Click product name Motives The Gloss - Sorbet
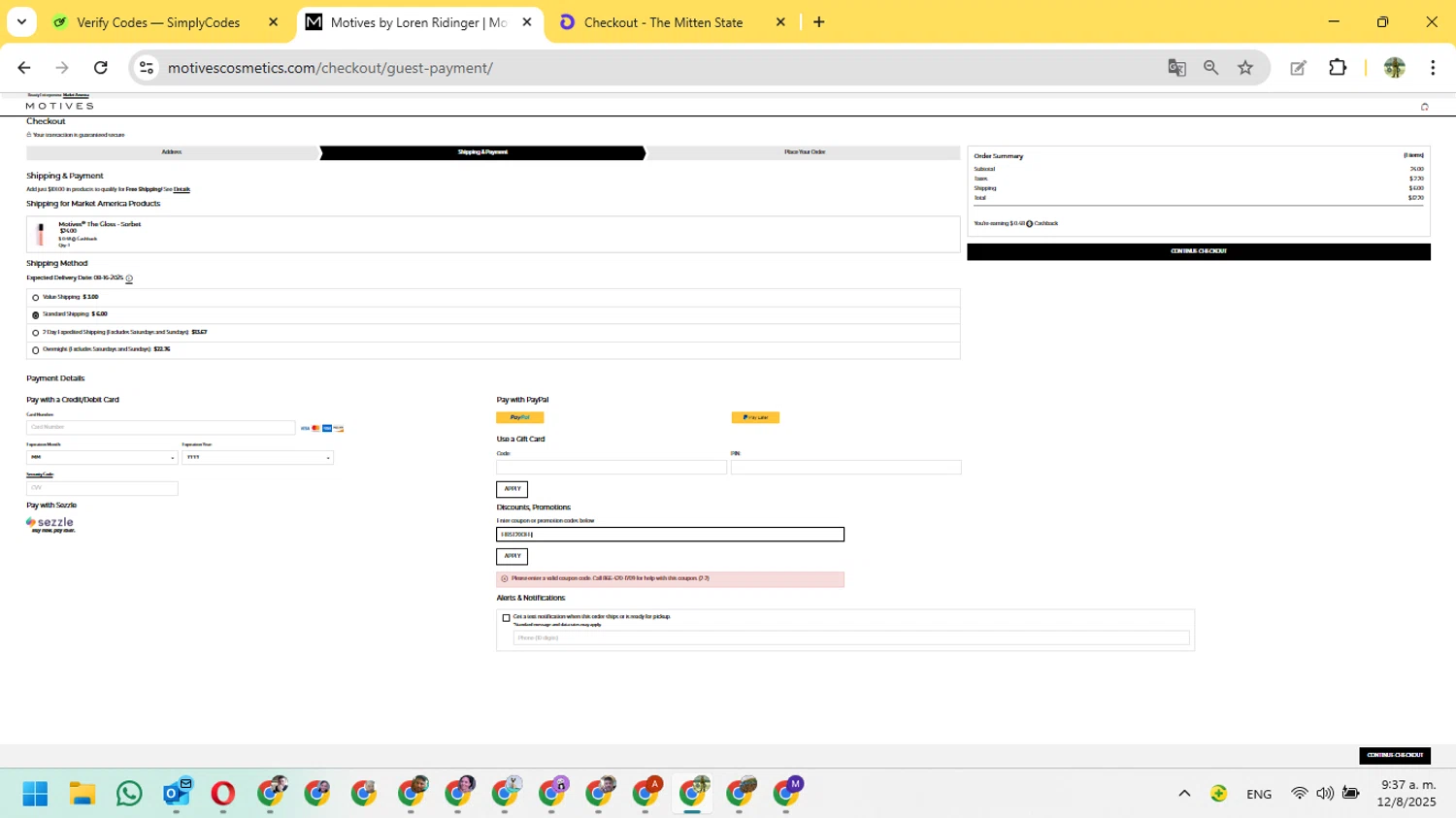1456x818 pixels. click(100, 224)
